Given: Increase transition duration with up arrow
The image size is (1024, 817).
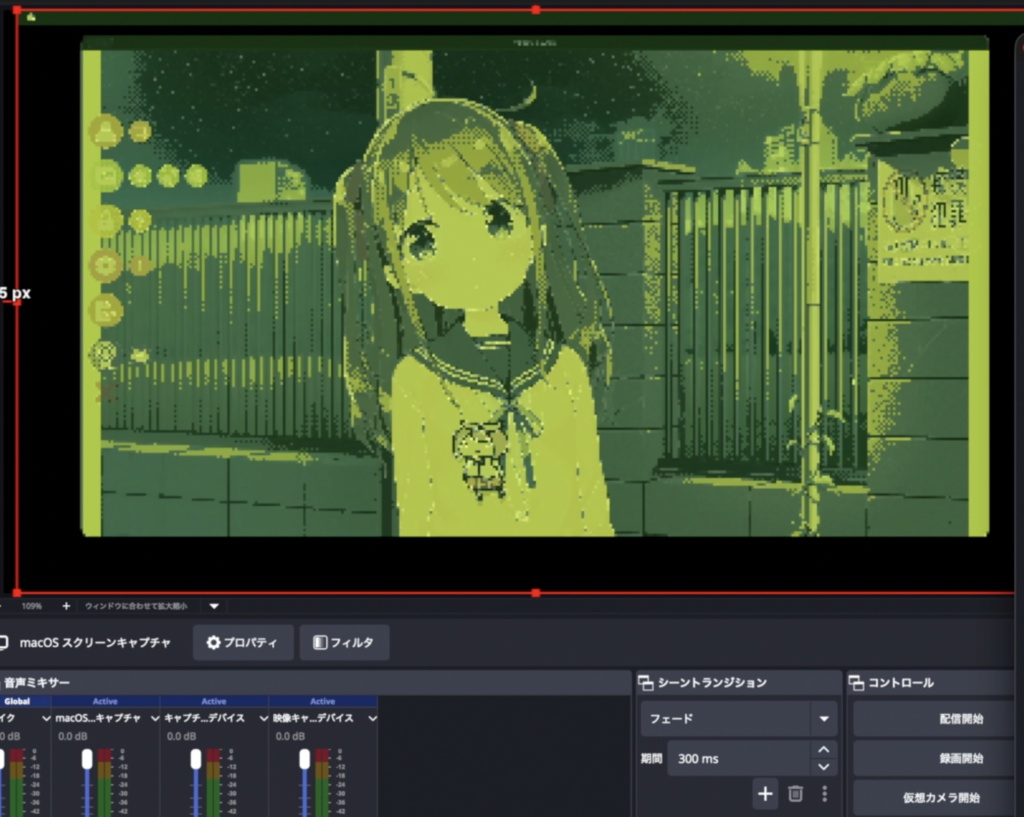Looking at the screenshot, I should pyautogui.click(x=824, y=749).
